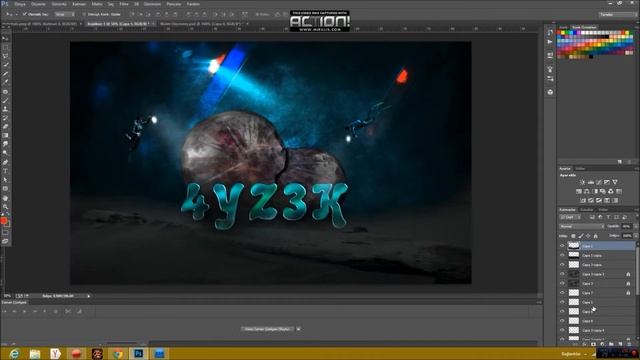This screenshot has width=640, height=360.
Task: Switch to the Renk tab
Action: 563,27
